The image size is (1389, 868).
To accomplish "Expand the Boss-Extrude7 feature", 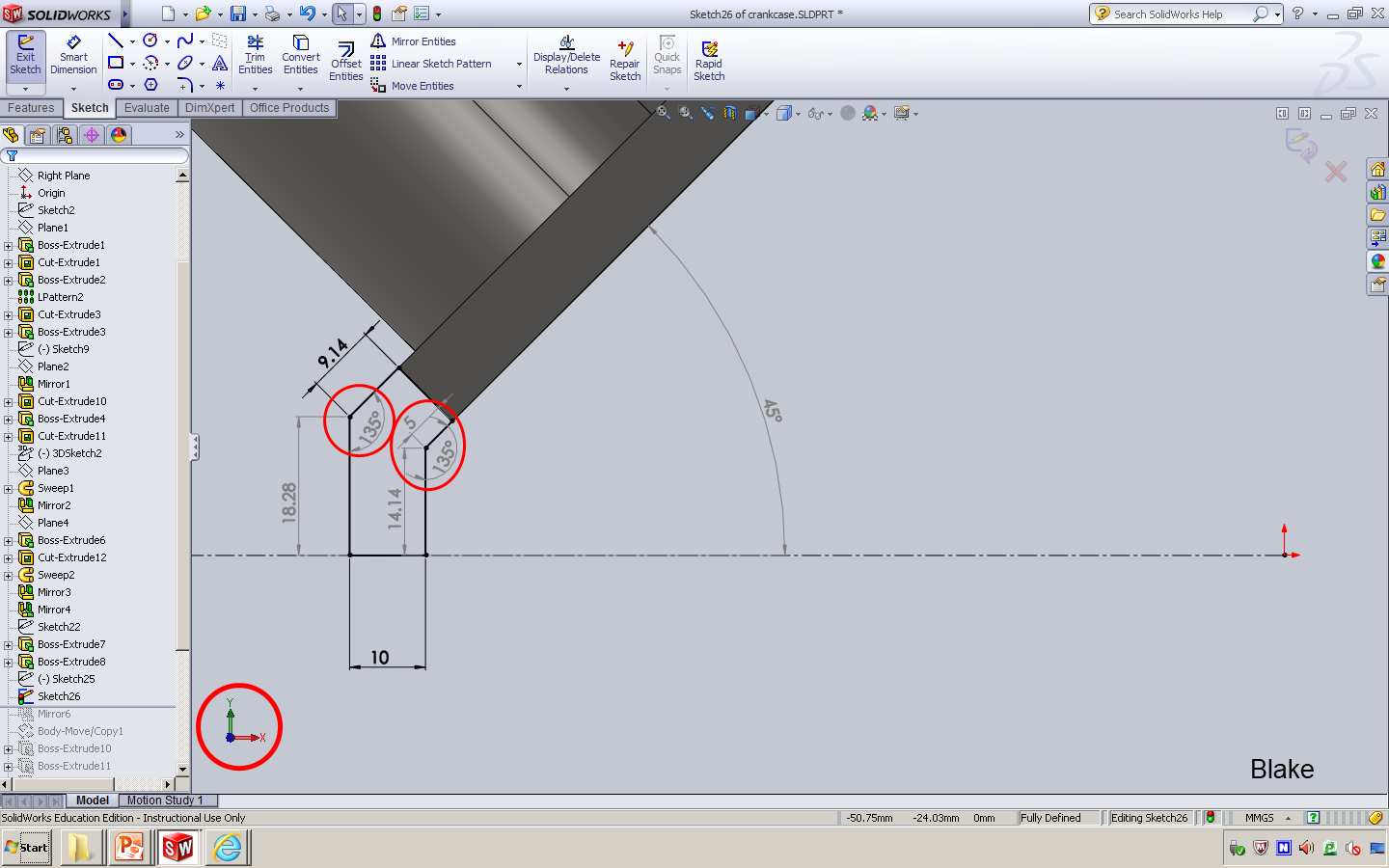I will 9,645.
